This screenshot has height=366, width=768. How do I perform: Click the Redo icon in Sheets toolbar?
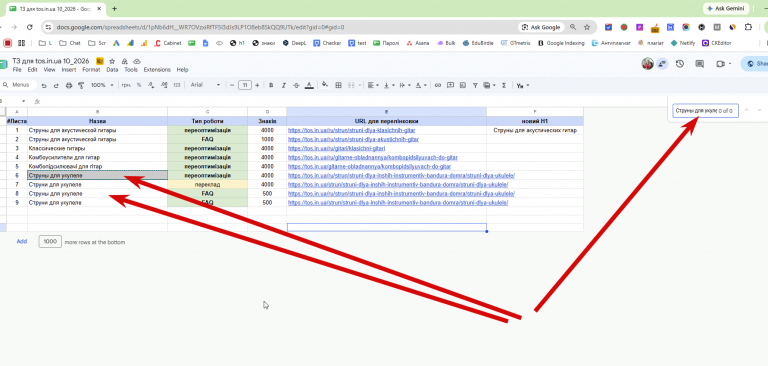coord(56,85)
